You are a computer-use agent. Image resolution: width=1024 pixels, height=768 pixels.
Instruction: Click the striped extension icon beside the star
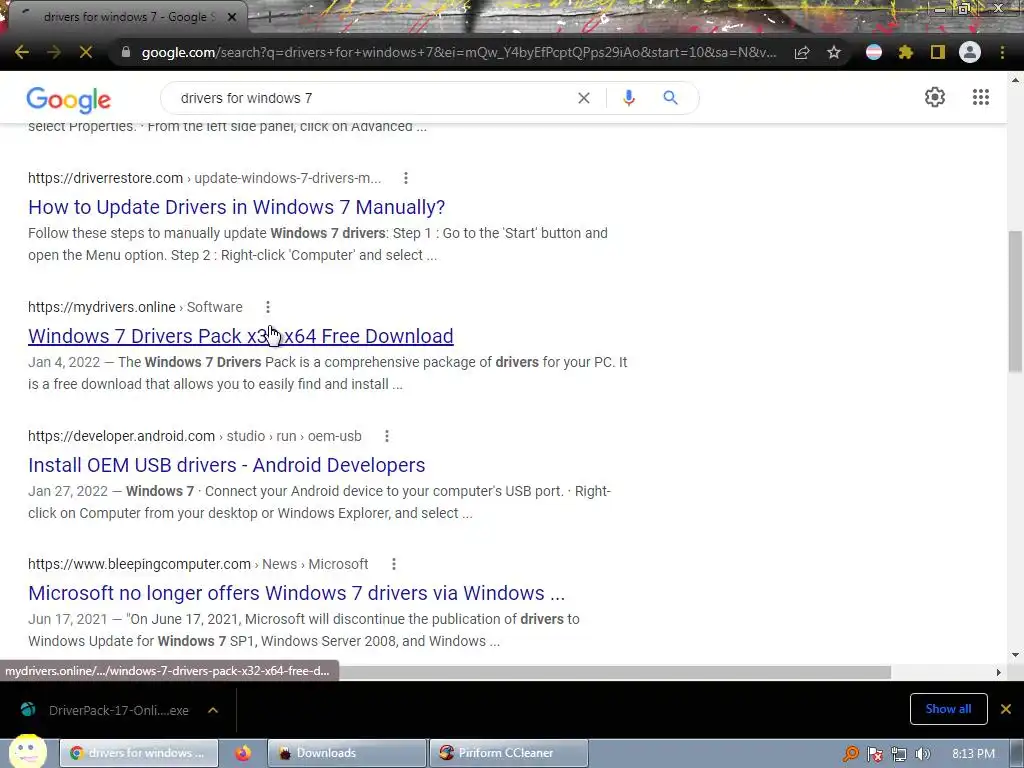(x=874, y=52)
